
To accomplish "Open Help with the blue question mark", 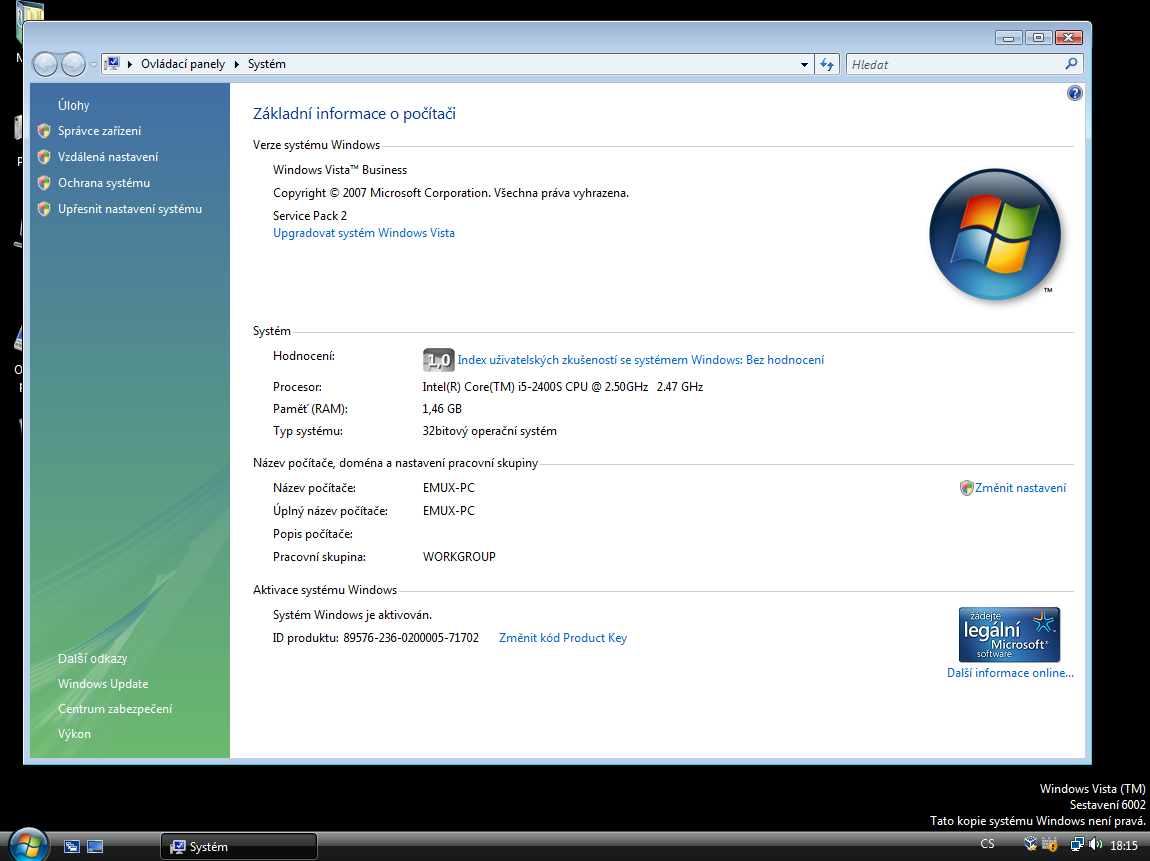I will [x=1074, y=93].
